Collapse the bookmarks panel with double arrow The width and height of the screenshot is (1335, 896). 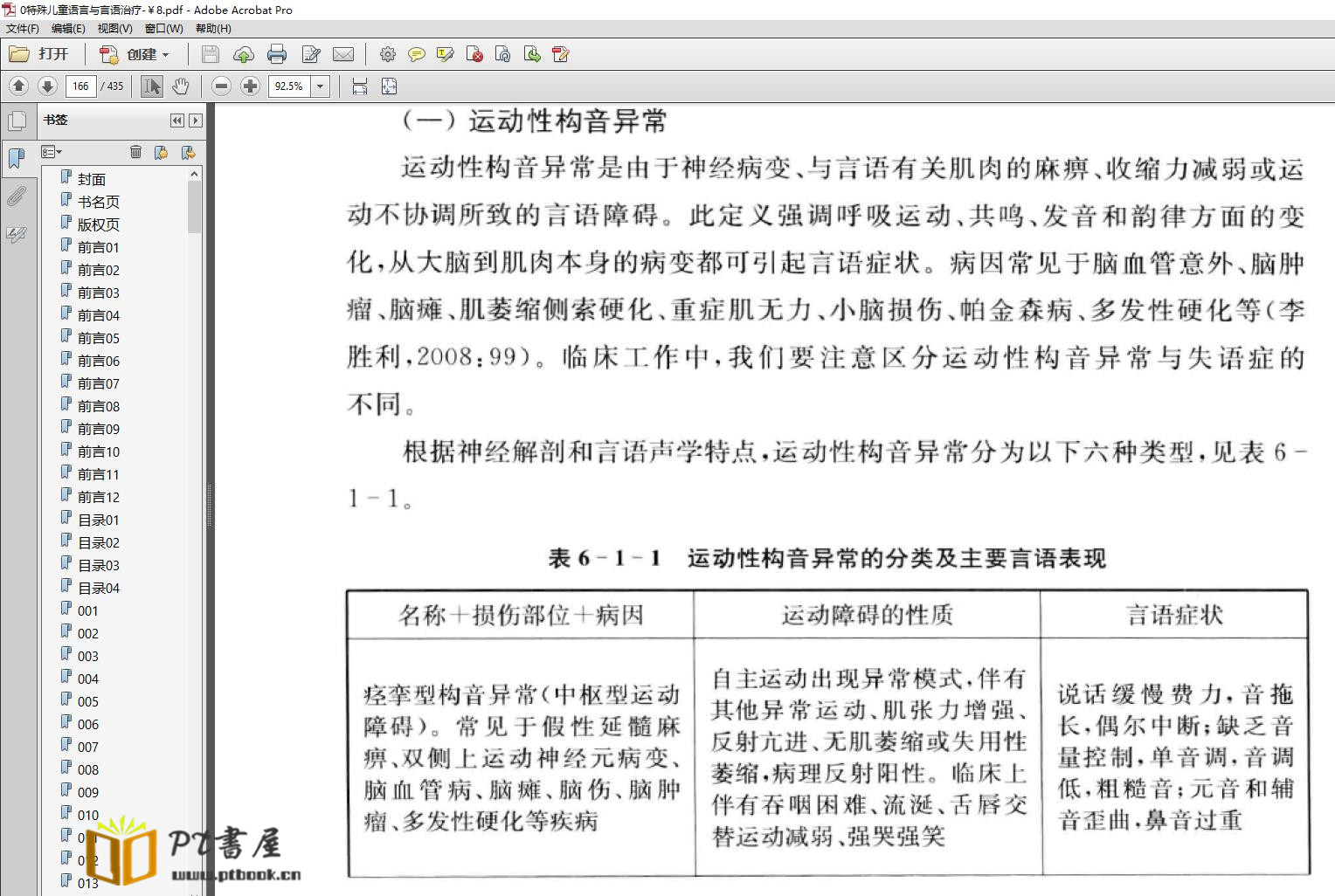[177, 121]
